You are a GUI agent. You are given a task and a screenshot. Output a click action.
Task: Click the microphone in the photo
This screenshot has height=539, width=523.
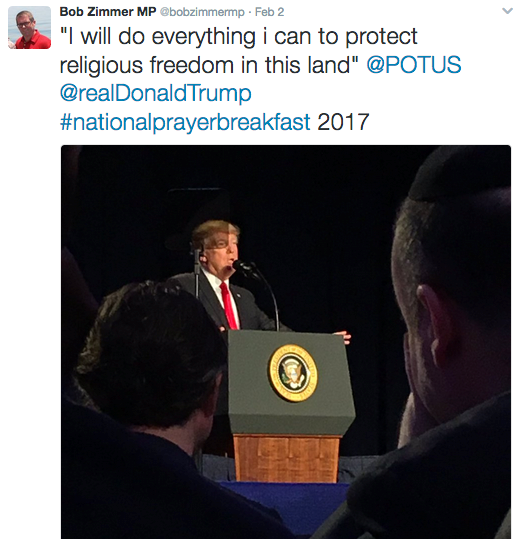243,265
